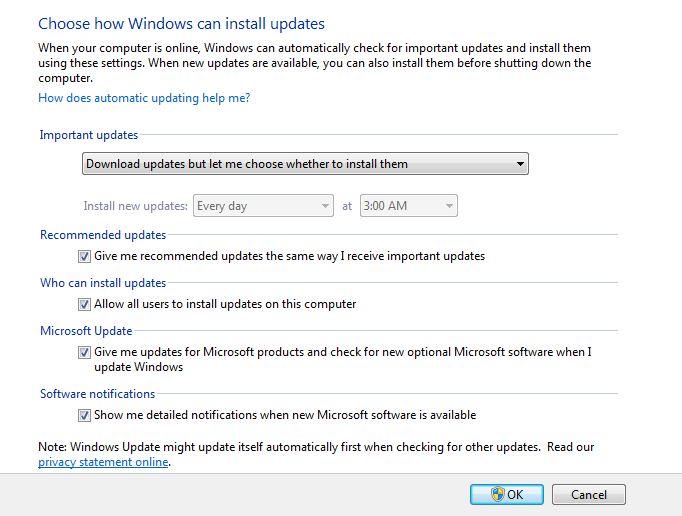Screen dimensions: 682x516
Task: Open the Important updates dropdown list
Action: [305, 164]
